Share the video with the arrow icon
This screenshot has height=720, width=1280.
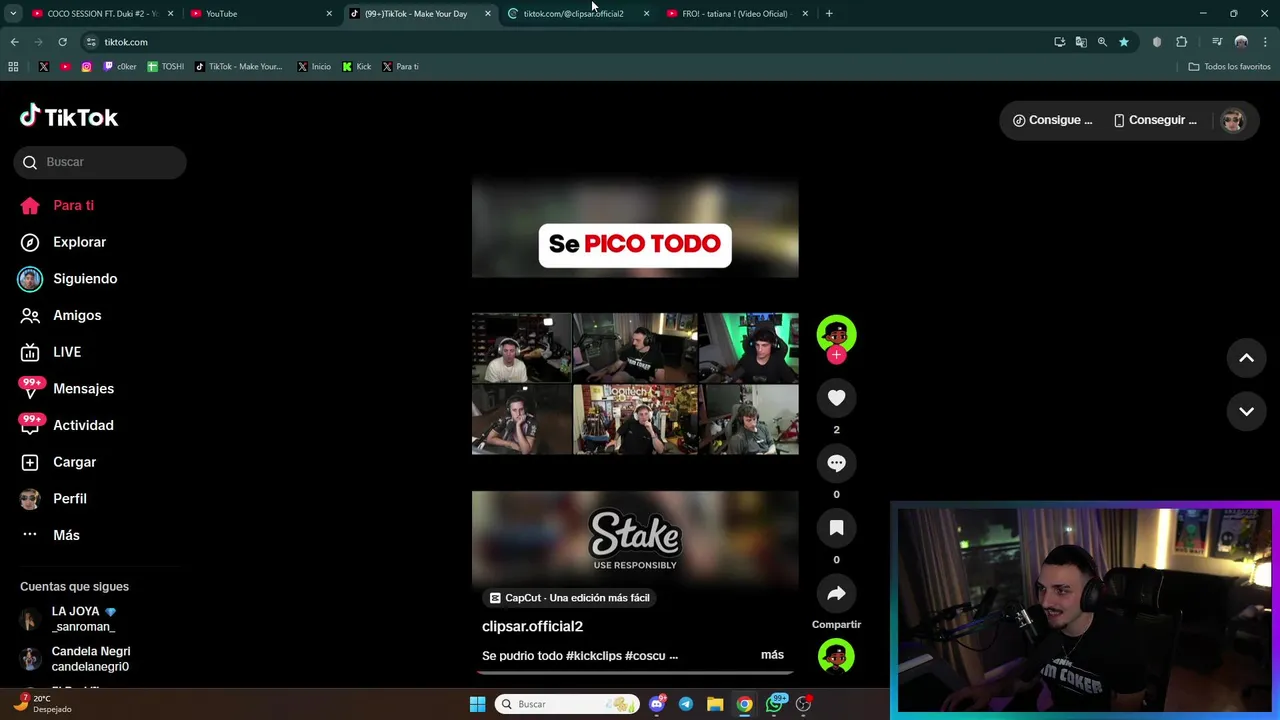click(x=836, y=593)
